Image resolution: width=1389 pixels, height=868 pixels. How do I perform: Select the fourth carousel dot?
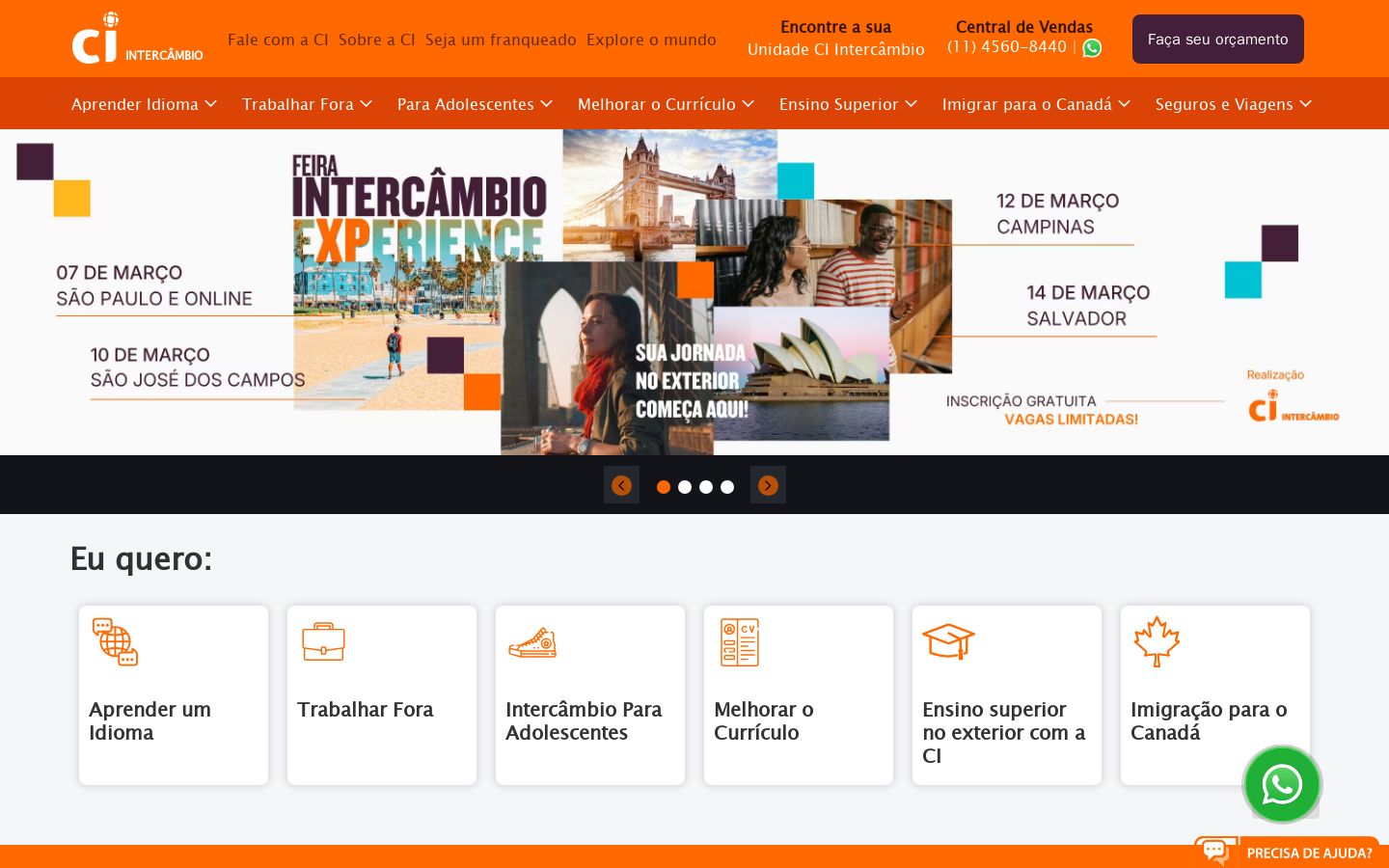coord(727,487)
